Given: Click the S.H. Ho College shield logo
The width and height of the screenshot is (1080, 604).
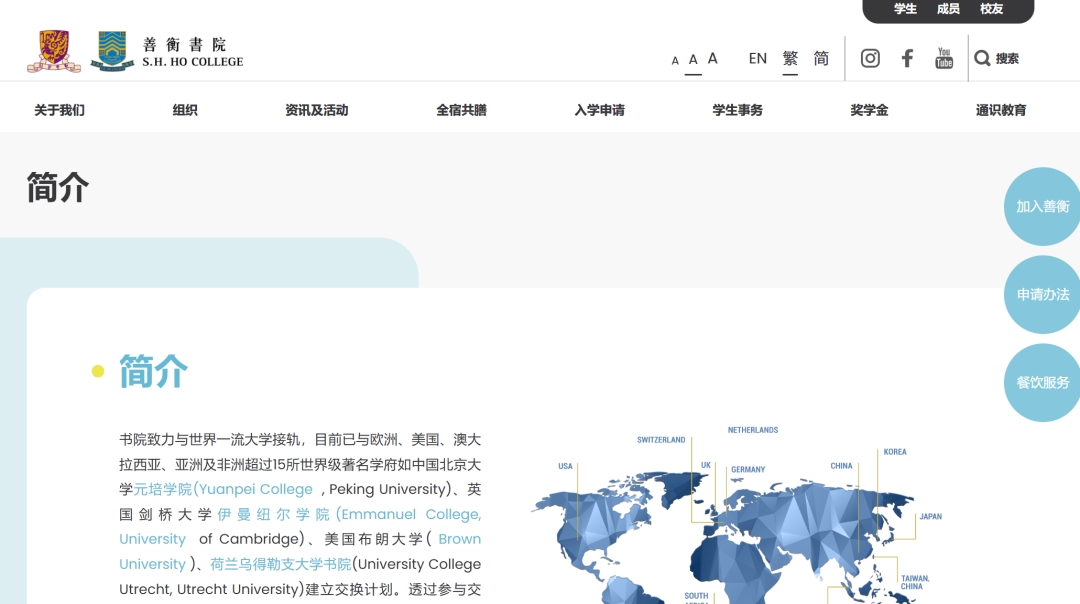Looking at the screenshot, I should pos(112,51).
